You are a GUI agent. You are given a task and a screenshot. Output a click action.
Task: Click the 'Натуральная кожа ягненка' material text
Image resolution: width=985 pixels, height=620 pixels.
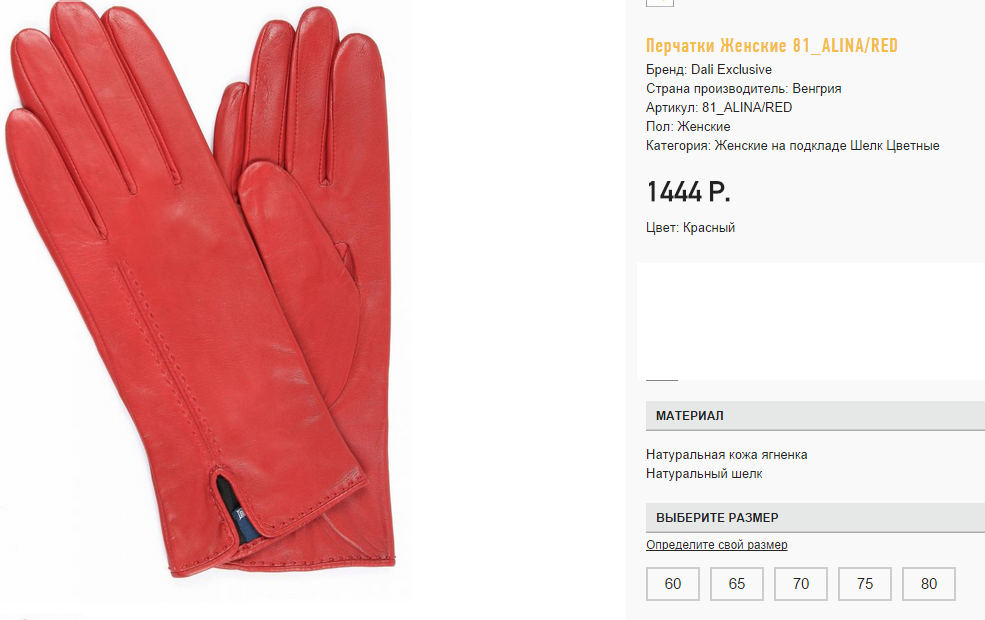(727, 455)
